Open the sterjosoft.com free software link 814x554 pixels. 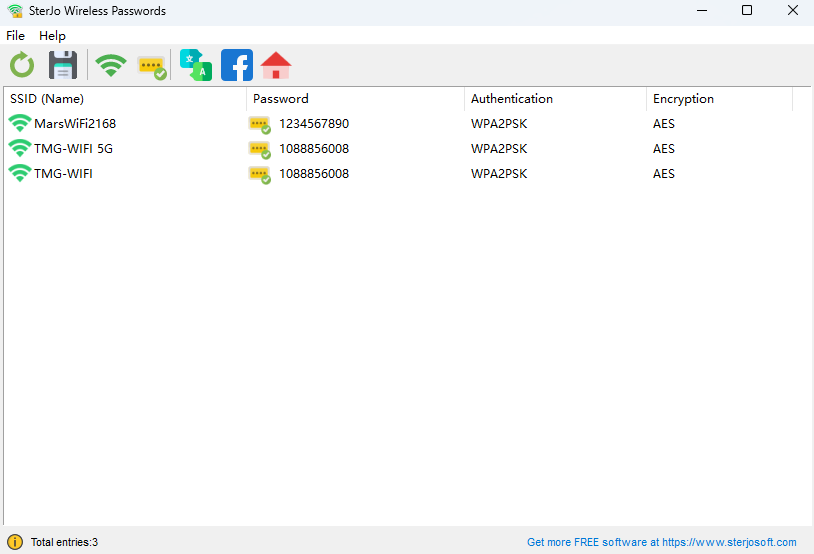(x=661, y=542)
